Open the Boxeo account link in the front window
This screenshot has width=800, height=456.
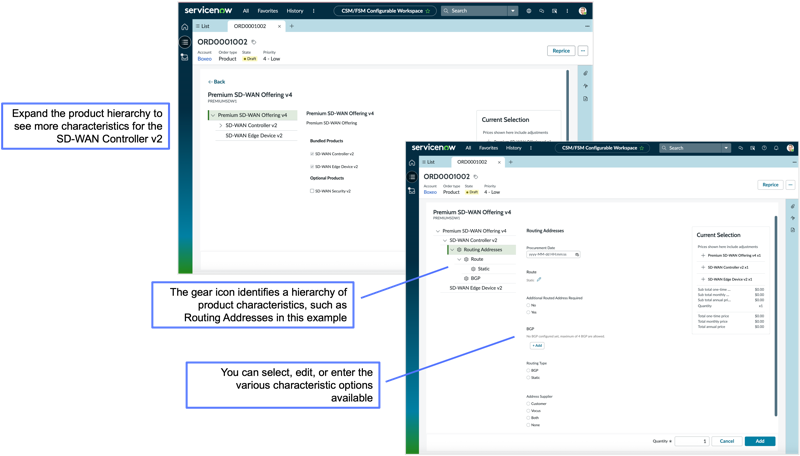tap(430, 192)
